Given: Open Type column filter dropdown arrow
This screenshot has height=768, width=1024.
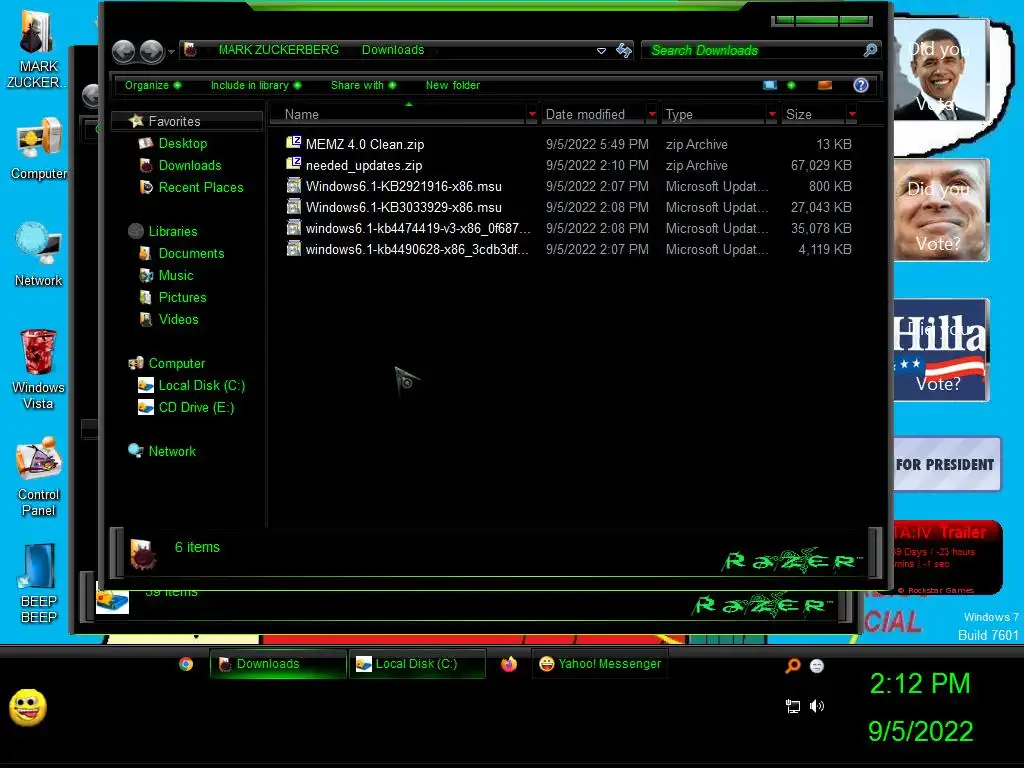Looking at the screenshot, I should coord(772,114).
